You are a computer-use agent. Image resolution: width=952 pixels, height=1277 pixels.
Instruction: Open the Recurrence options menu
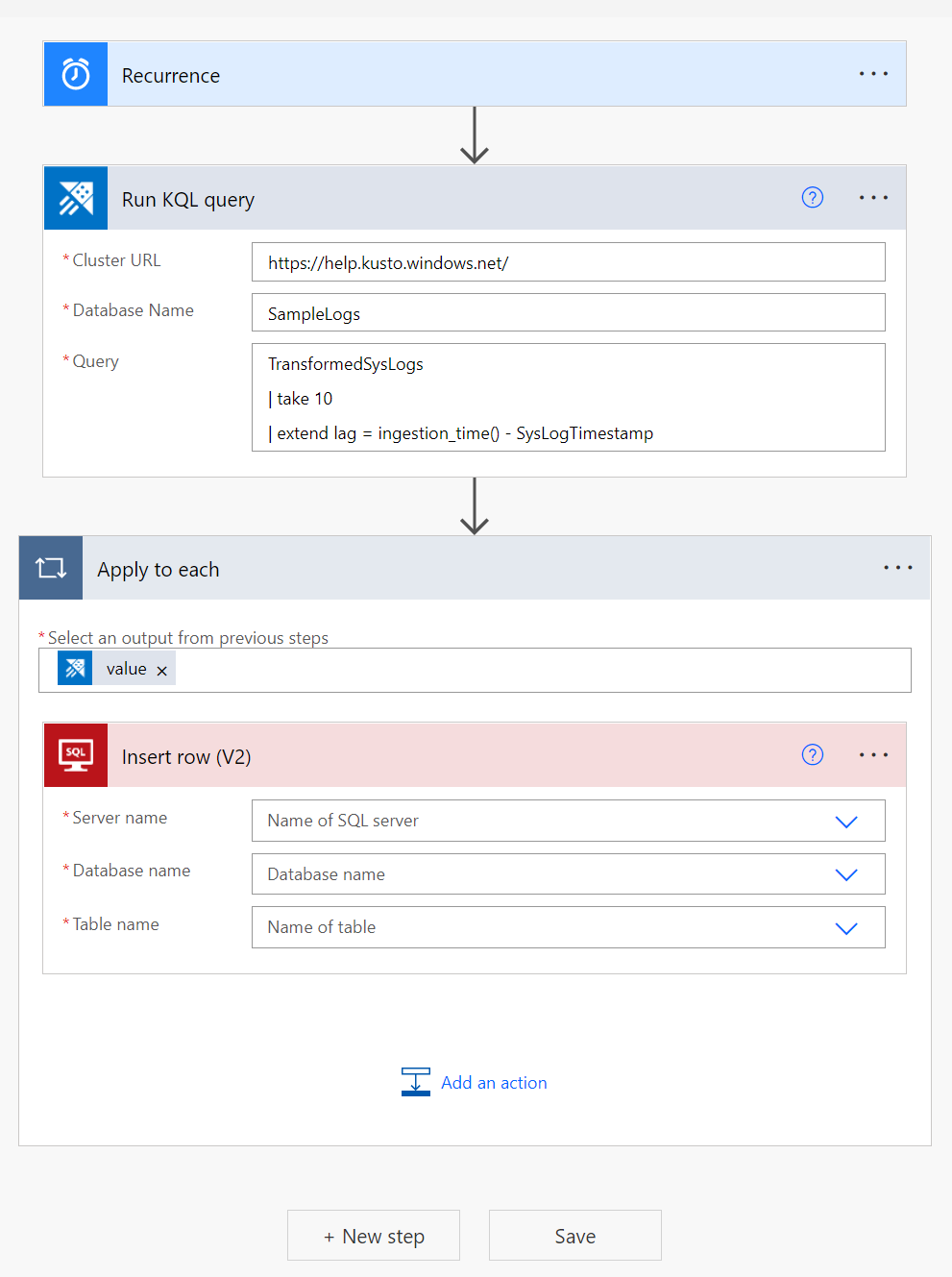872,73
